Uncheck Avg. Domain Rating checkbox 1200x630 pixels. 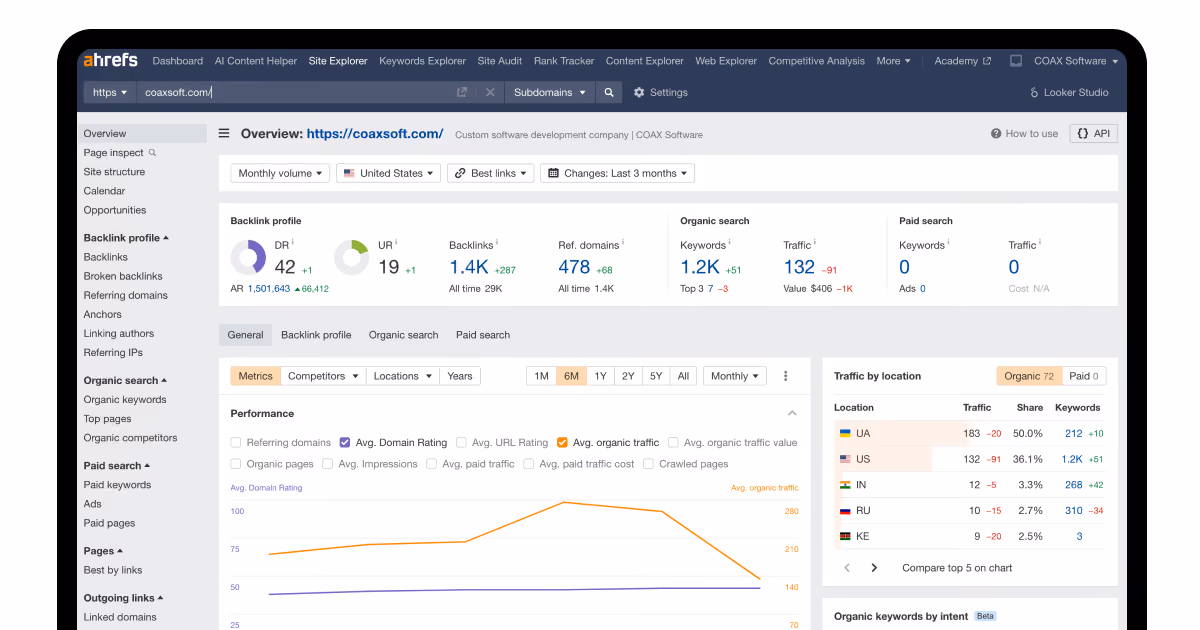pyautogui.click(x=345, y=442)
